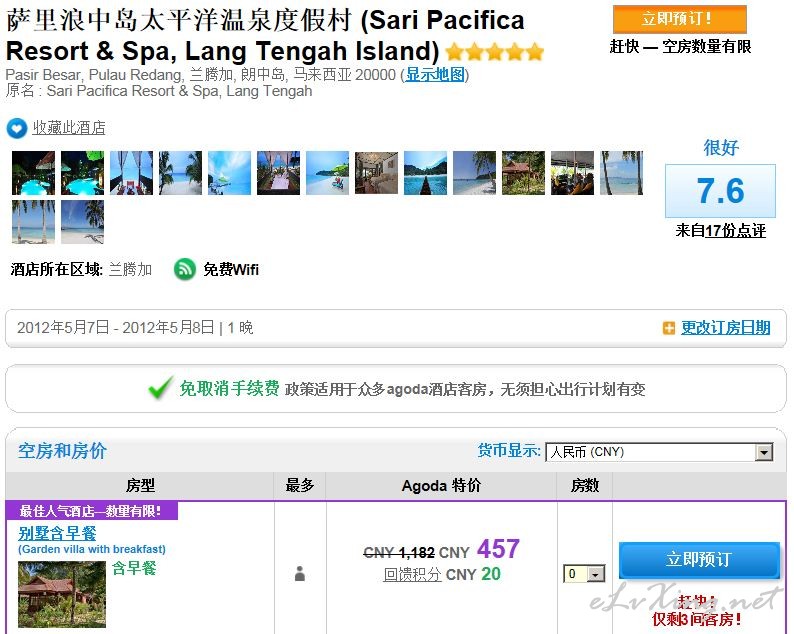Open first thumbnail of night pool

point(33,173)
